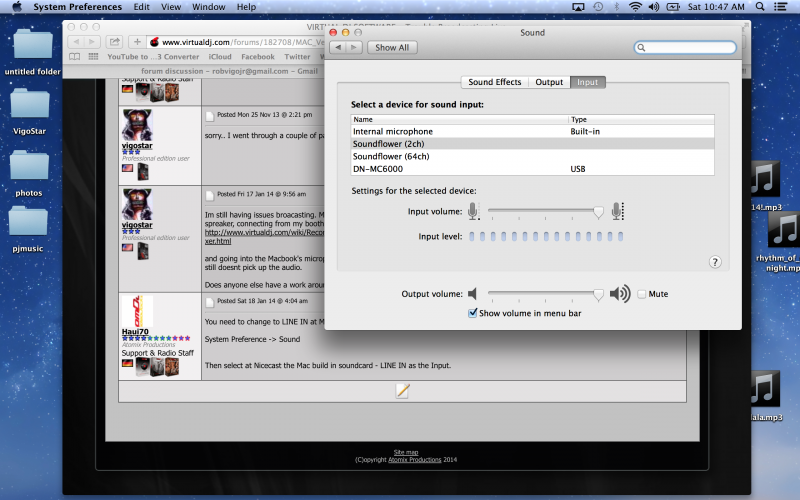The width and height of the screenshot is (800, 500).
Task: Switch to the Output tab
Action: point(549,82)
